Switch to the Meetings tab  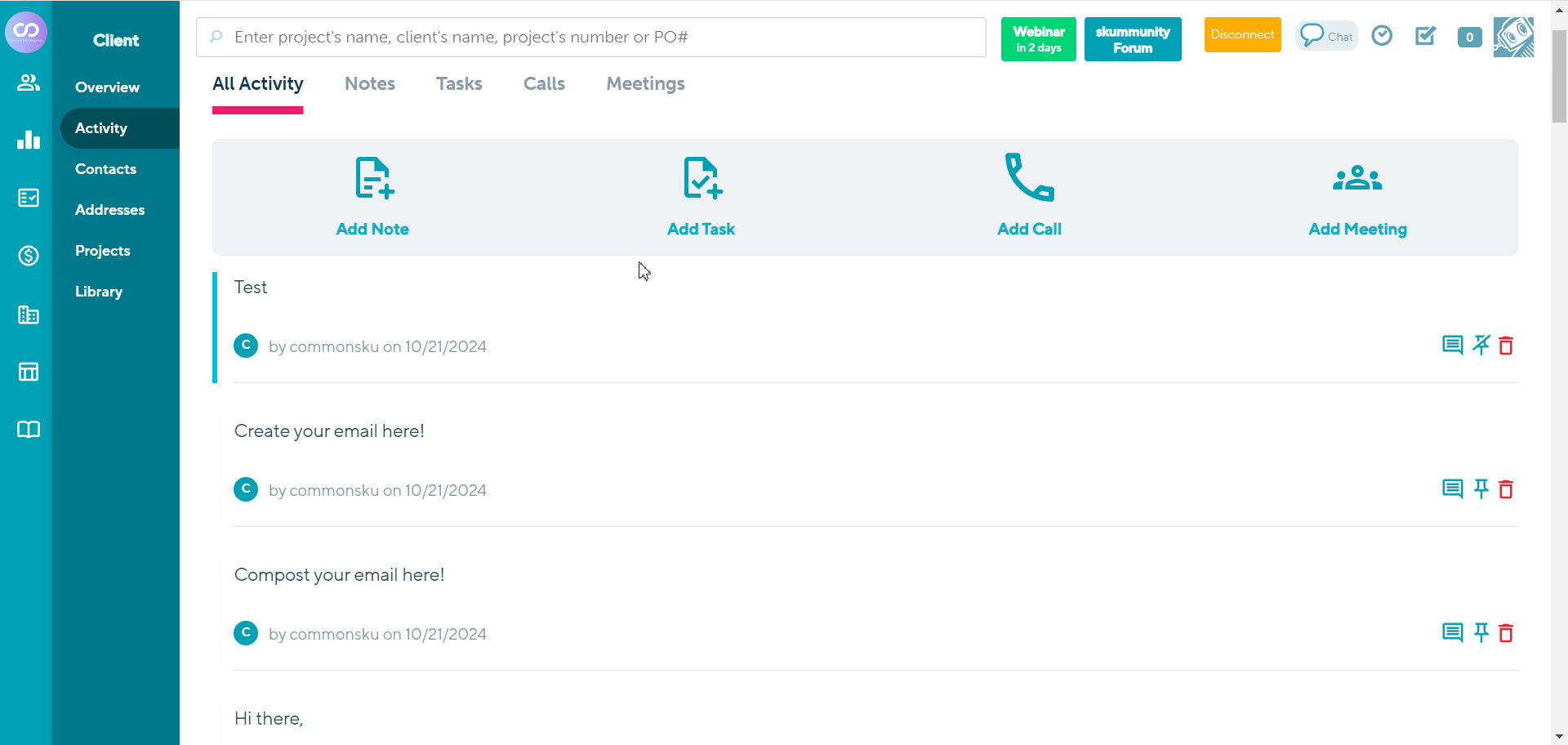tap(645, 84)
